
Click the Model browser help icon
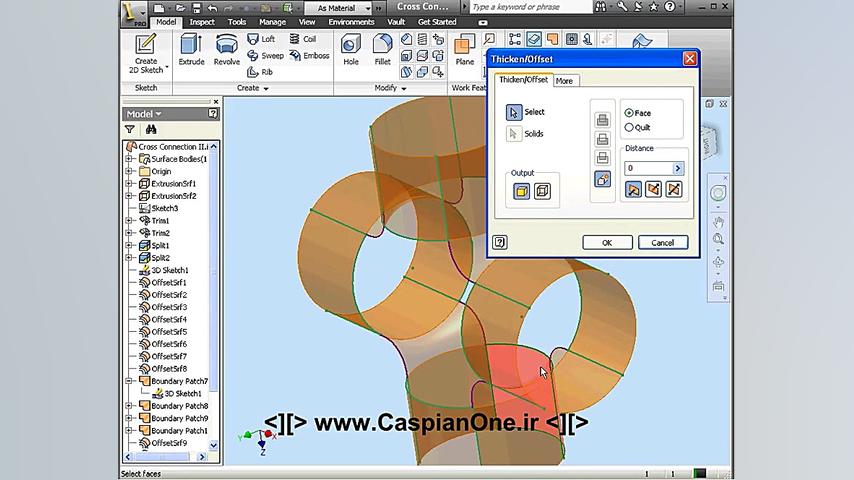pos(212,113)
